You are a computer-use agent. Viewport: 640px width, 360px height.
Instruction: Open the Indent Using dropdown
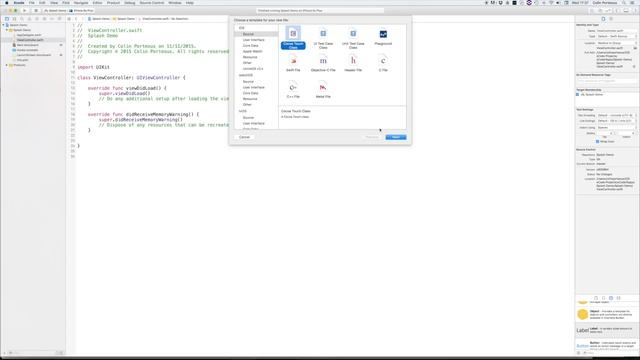pos(616,127)
